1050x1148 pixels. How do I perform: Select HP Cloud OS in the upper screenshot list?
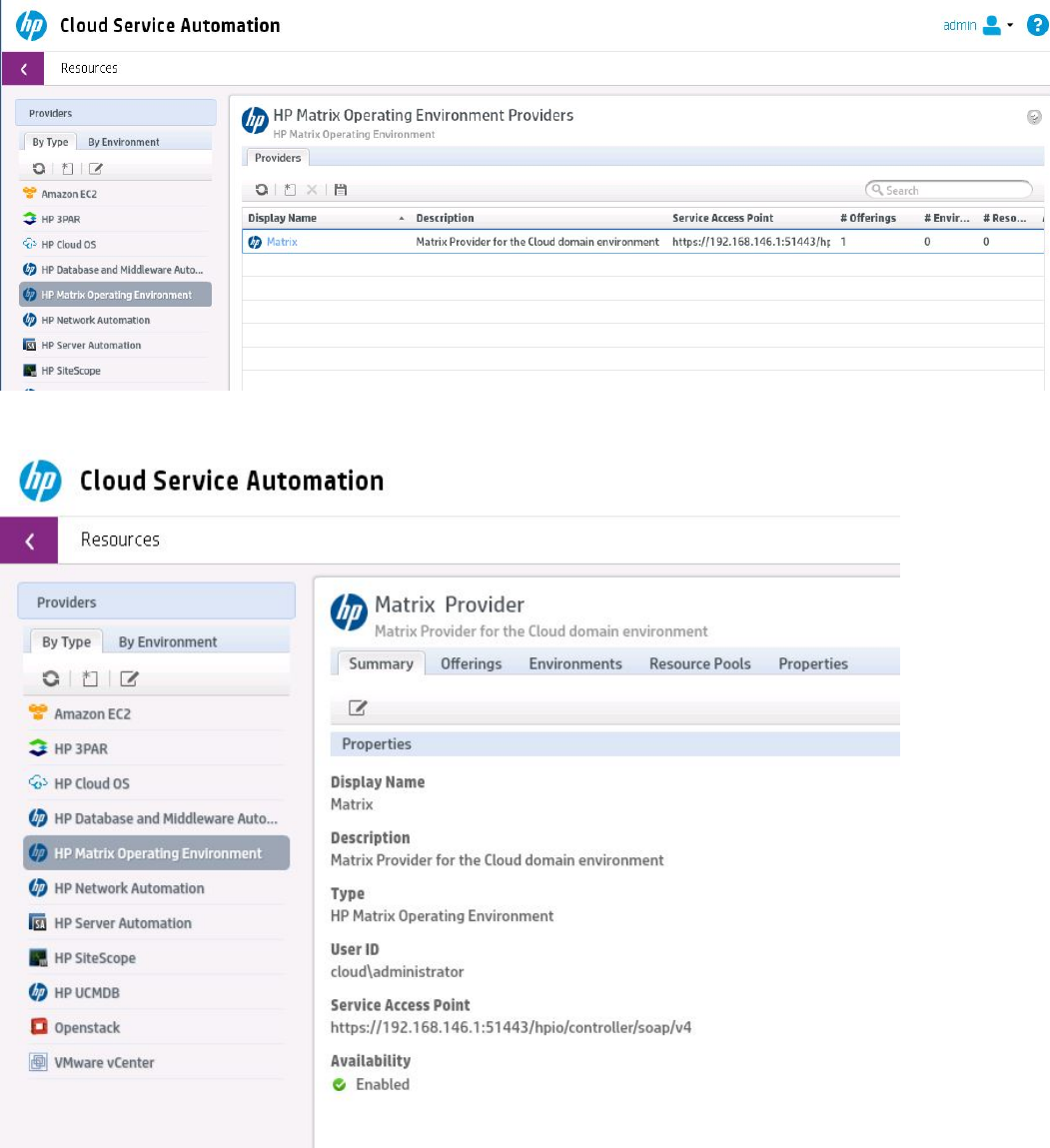tap(115, 245)
